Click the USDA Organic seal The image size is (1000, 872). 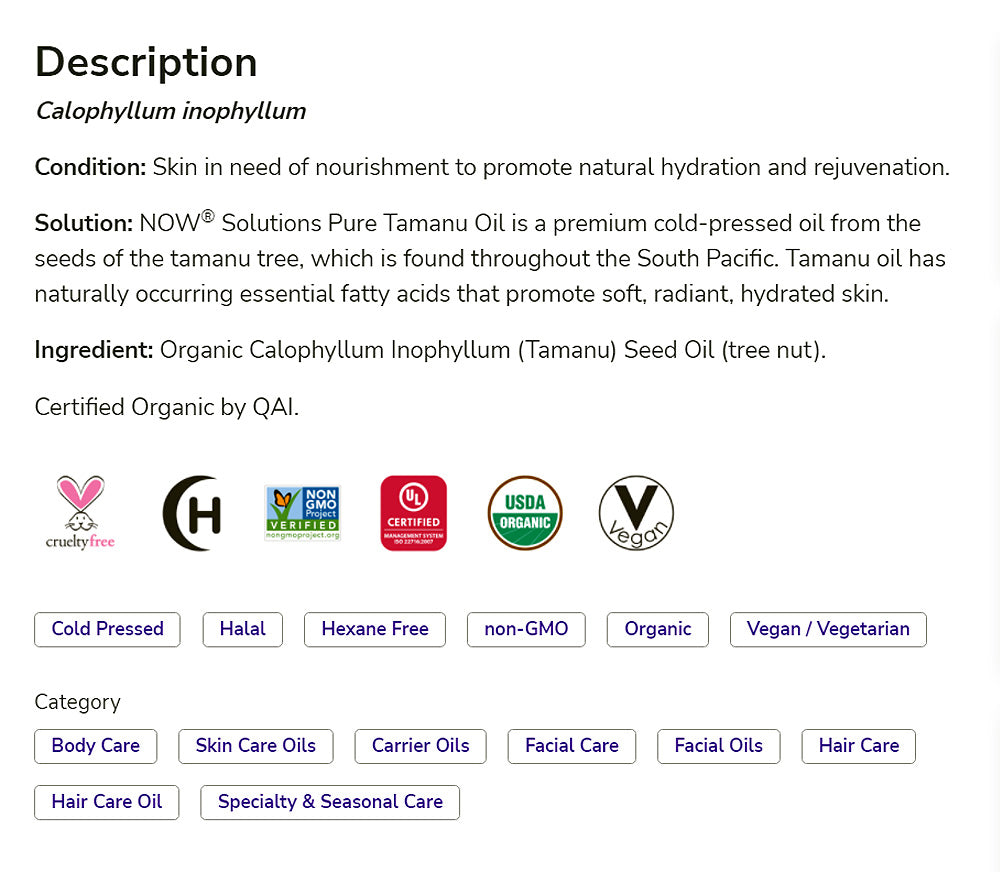coord(525,513)
